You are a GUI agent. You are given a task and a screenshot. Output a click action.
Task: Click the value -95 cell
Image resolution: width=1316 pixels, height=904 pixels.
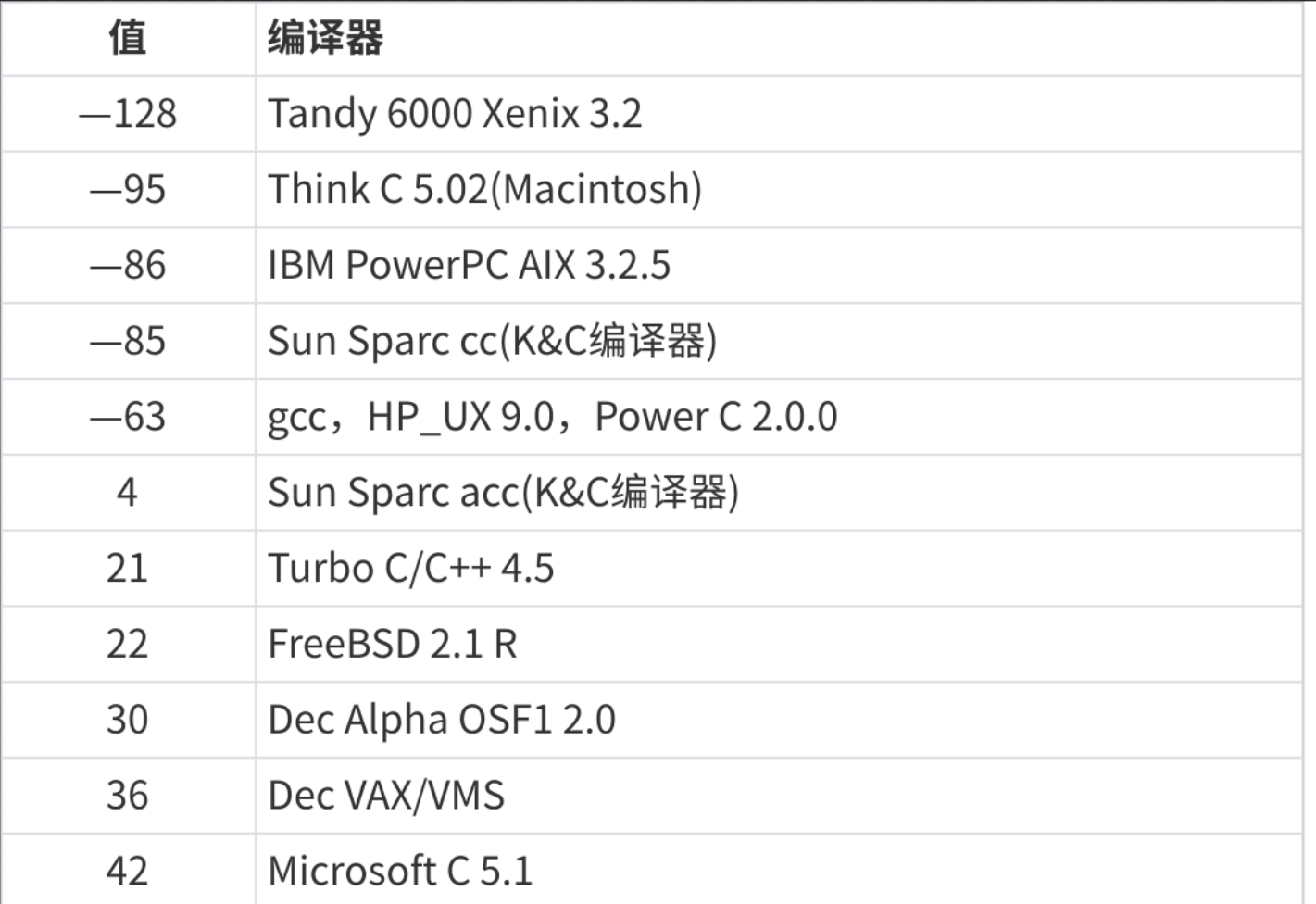pyautogui.click(x=128, y=190)
